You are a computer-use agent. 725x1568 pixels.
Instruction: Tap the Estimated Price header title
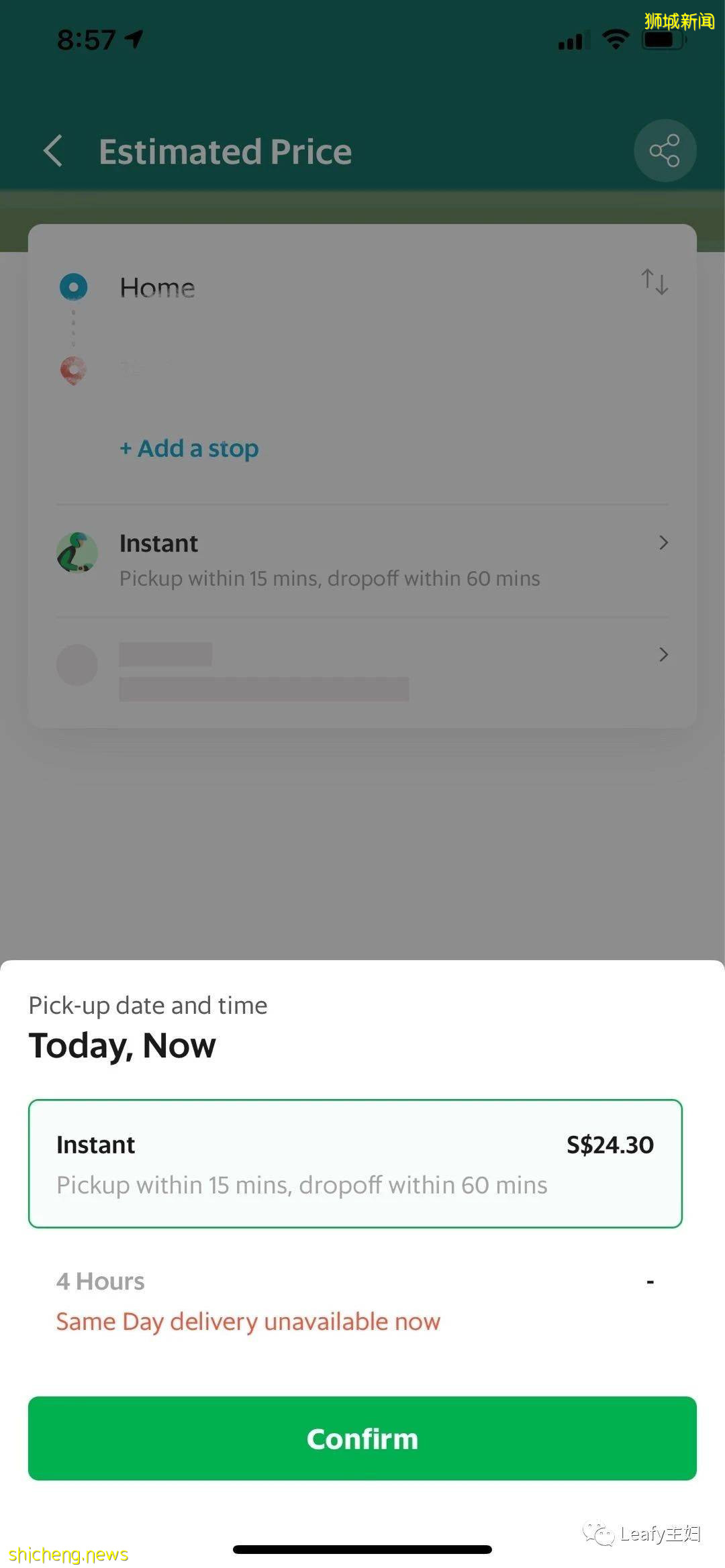click(226, 152)
